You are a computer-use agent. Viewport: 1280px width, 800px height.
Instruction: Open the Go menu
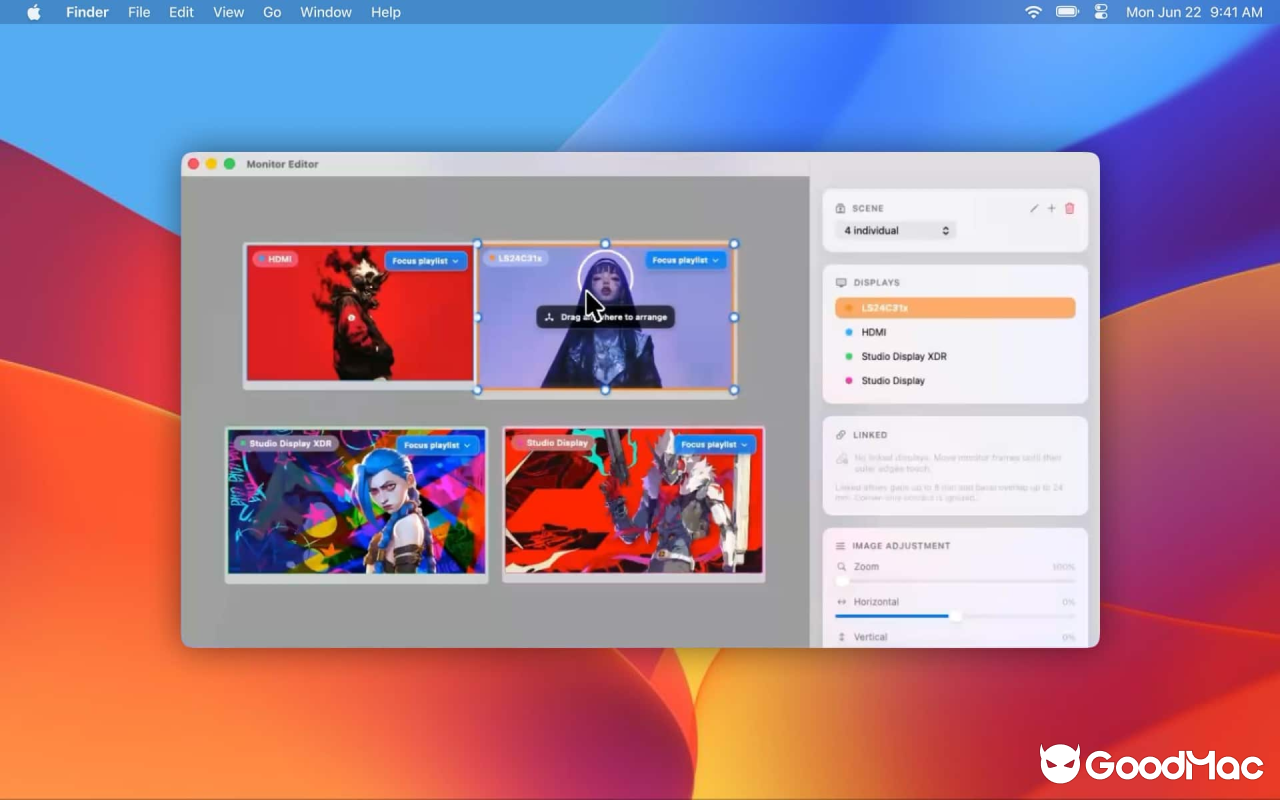(x=272, y=12)
